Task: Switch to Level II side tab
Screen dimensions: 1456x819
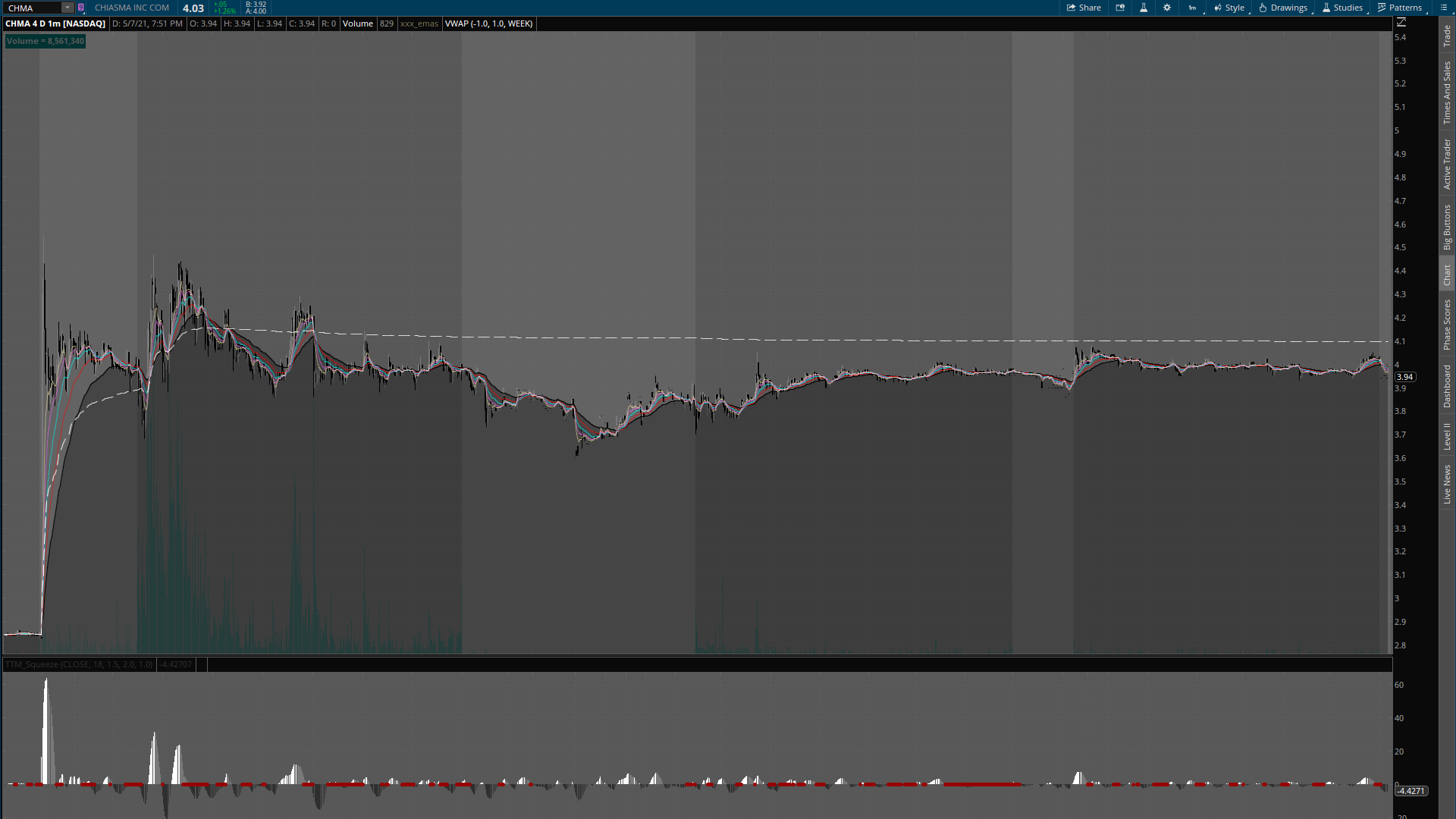Action: (1447, 436)
